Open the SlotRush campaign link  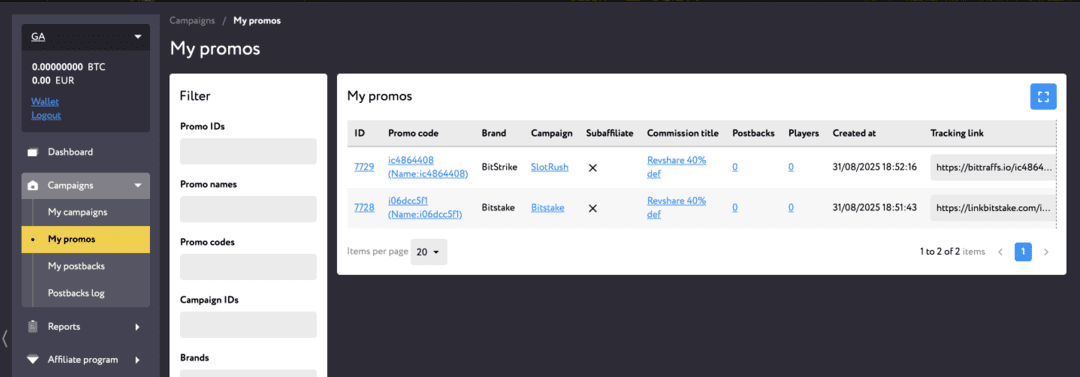[x=550, y=167]
